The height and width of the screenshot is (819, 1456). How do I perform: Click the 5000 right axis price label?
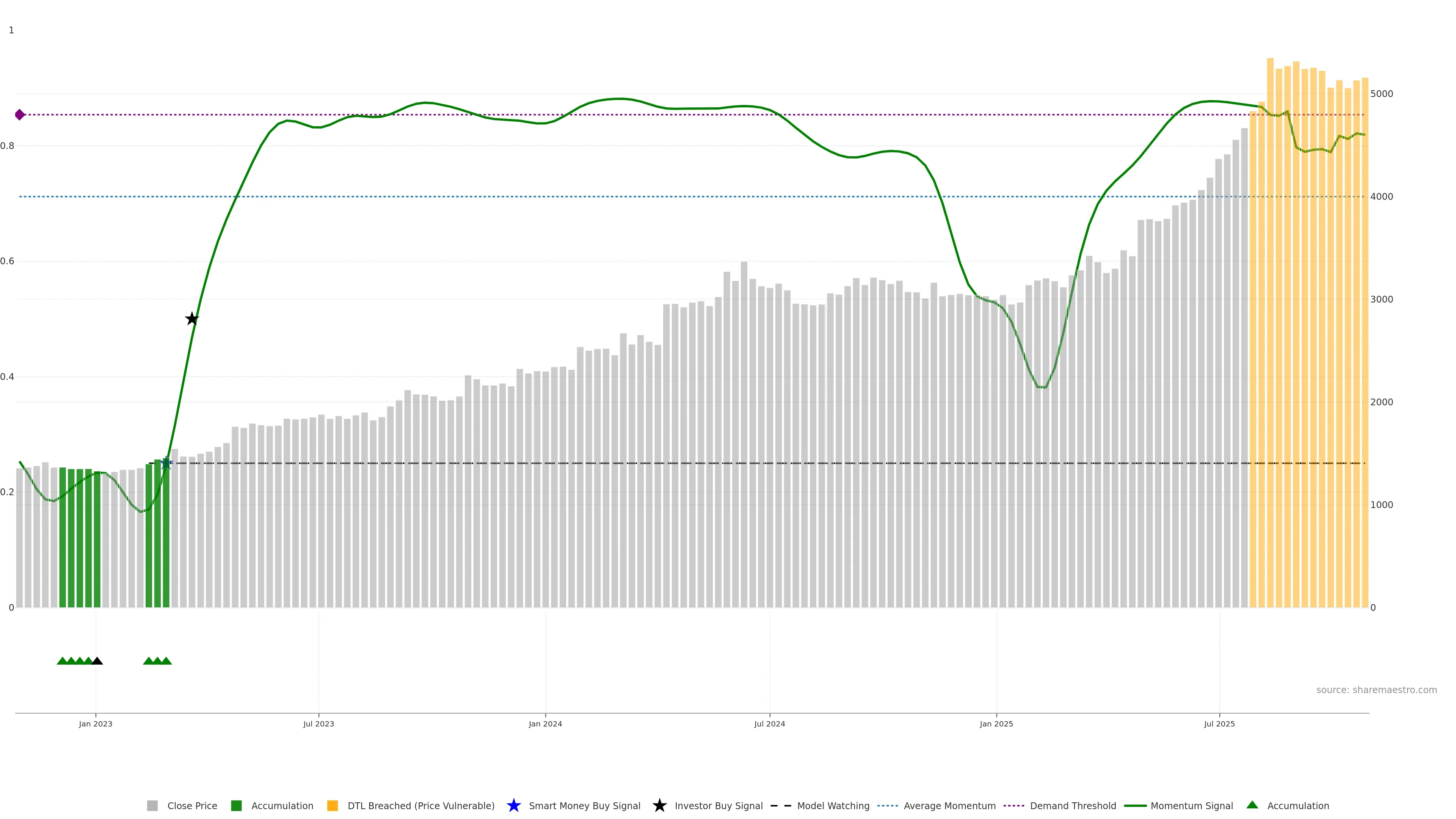point(1381,94)
